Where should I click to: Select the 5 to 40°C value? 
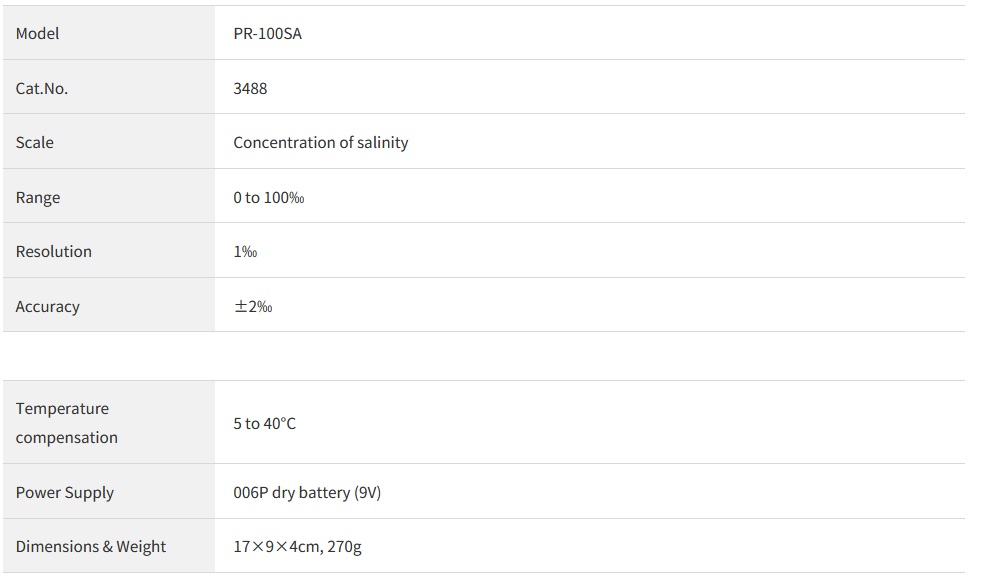tap(265, 424)
